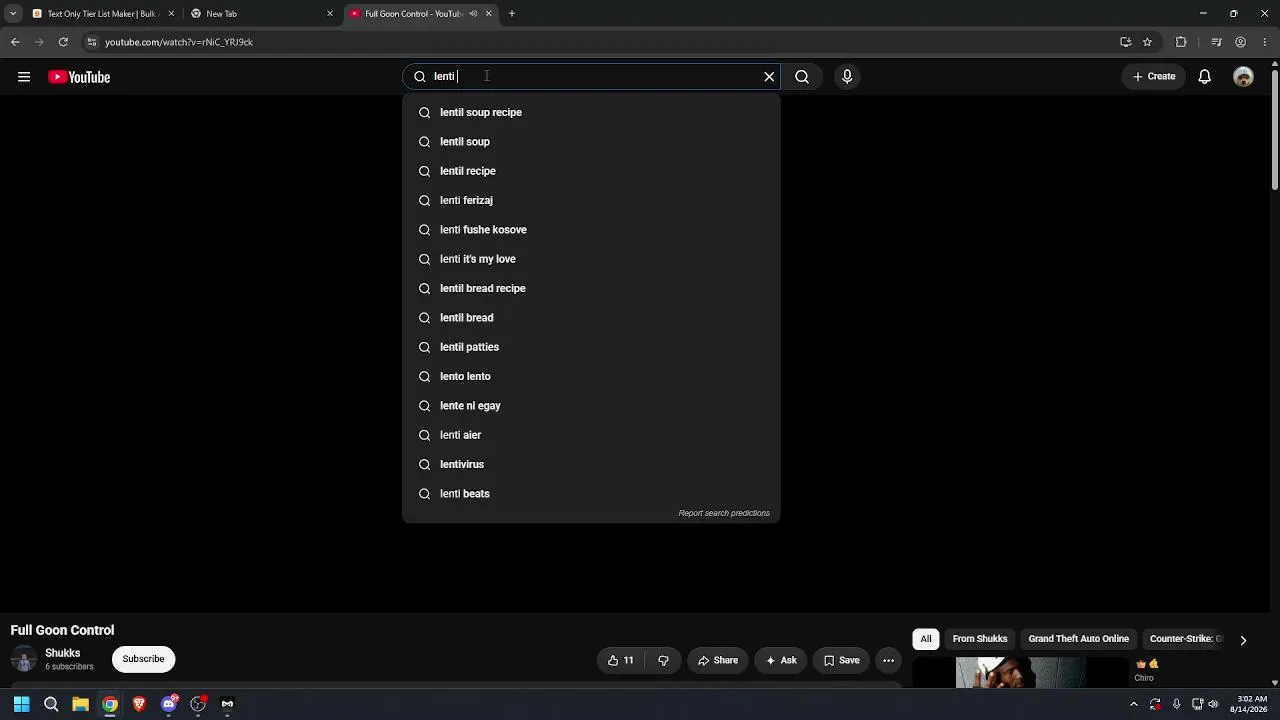Go to the YouTube home logo
The height and width of the screenshot is (720, 1280).
[79, 77]
